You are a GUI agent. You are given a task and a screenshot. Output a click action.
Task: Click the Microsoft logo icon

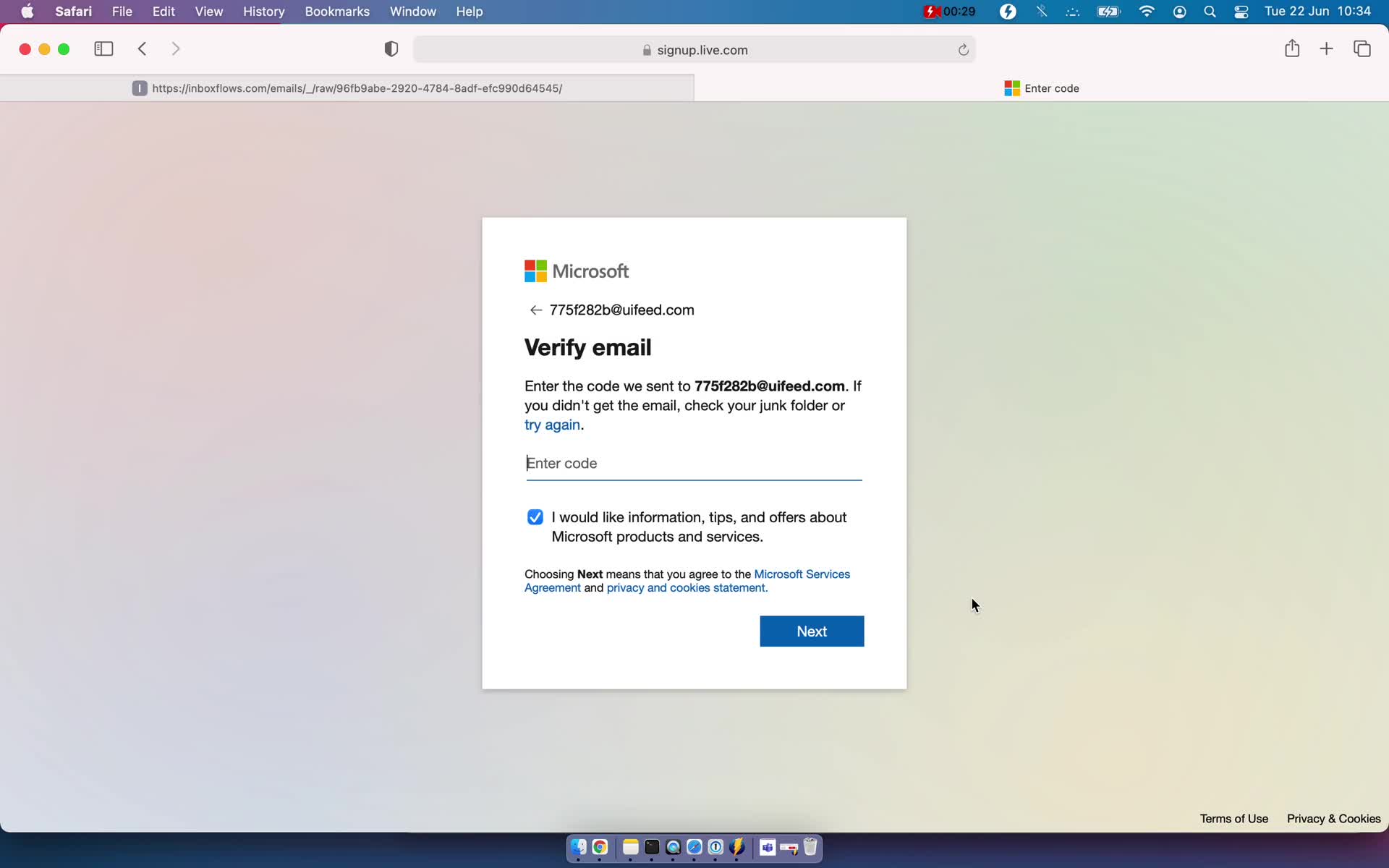pos(535,270)
